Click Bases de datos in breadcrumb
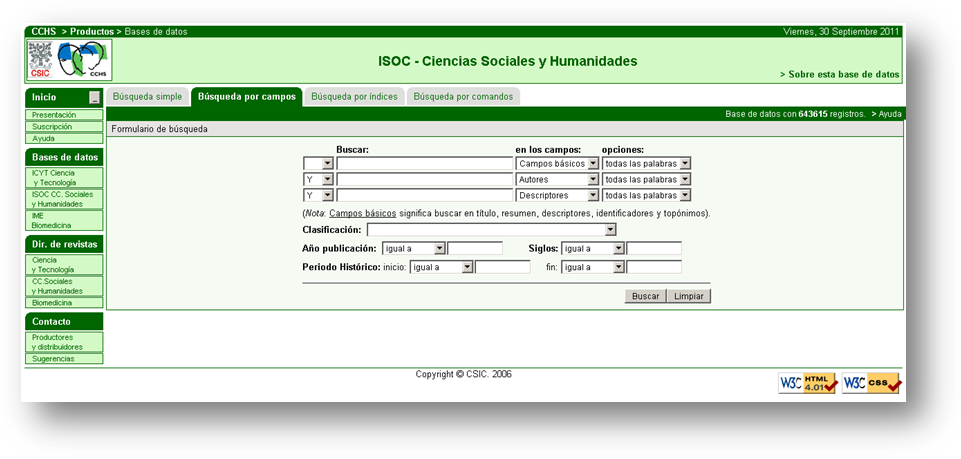 coord(156,31)
